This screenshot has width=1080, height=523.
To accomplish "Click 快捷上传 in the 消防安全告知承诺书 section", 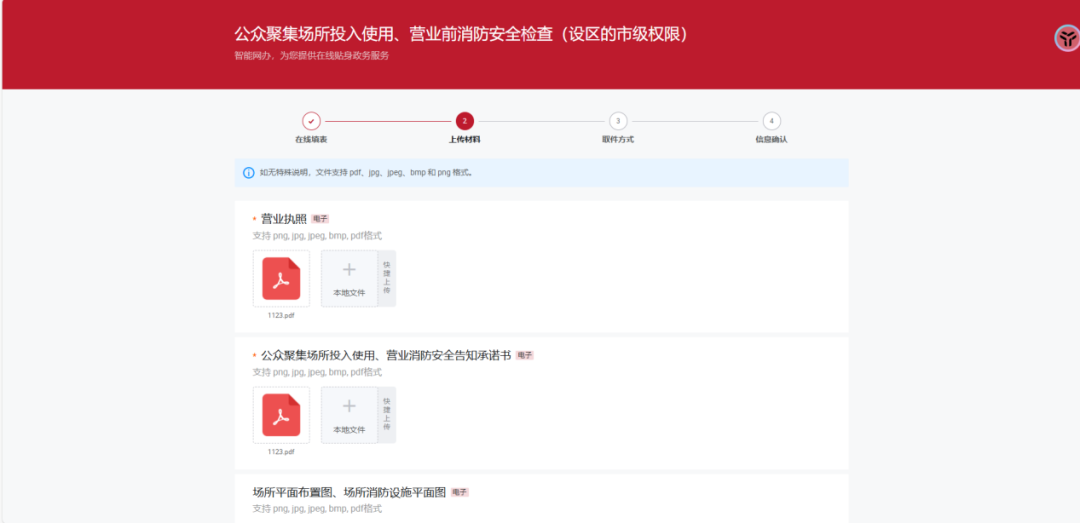I will (x=387, y=415).
